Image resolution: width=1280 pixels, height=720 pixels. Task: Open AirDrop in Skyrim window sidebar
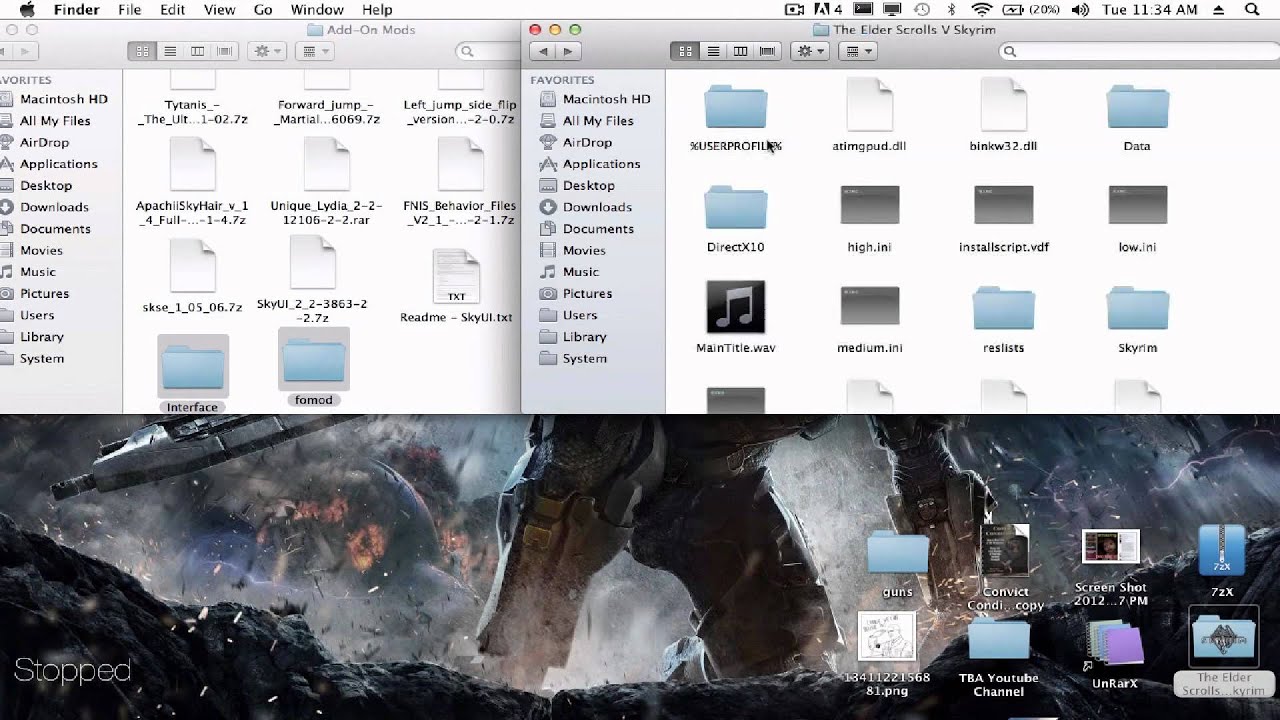[587, 142]
